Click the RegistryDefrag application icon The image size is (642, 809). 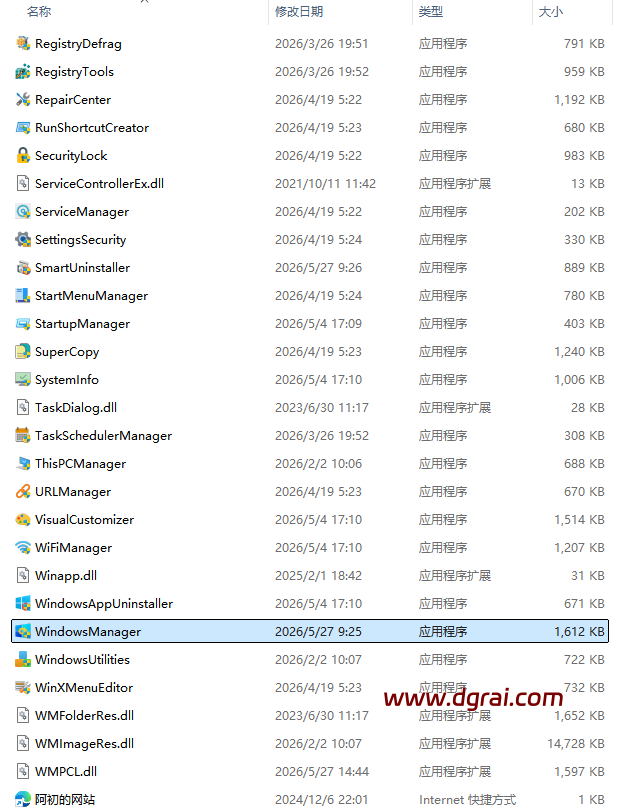(x=23, y=43)
